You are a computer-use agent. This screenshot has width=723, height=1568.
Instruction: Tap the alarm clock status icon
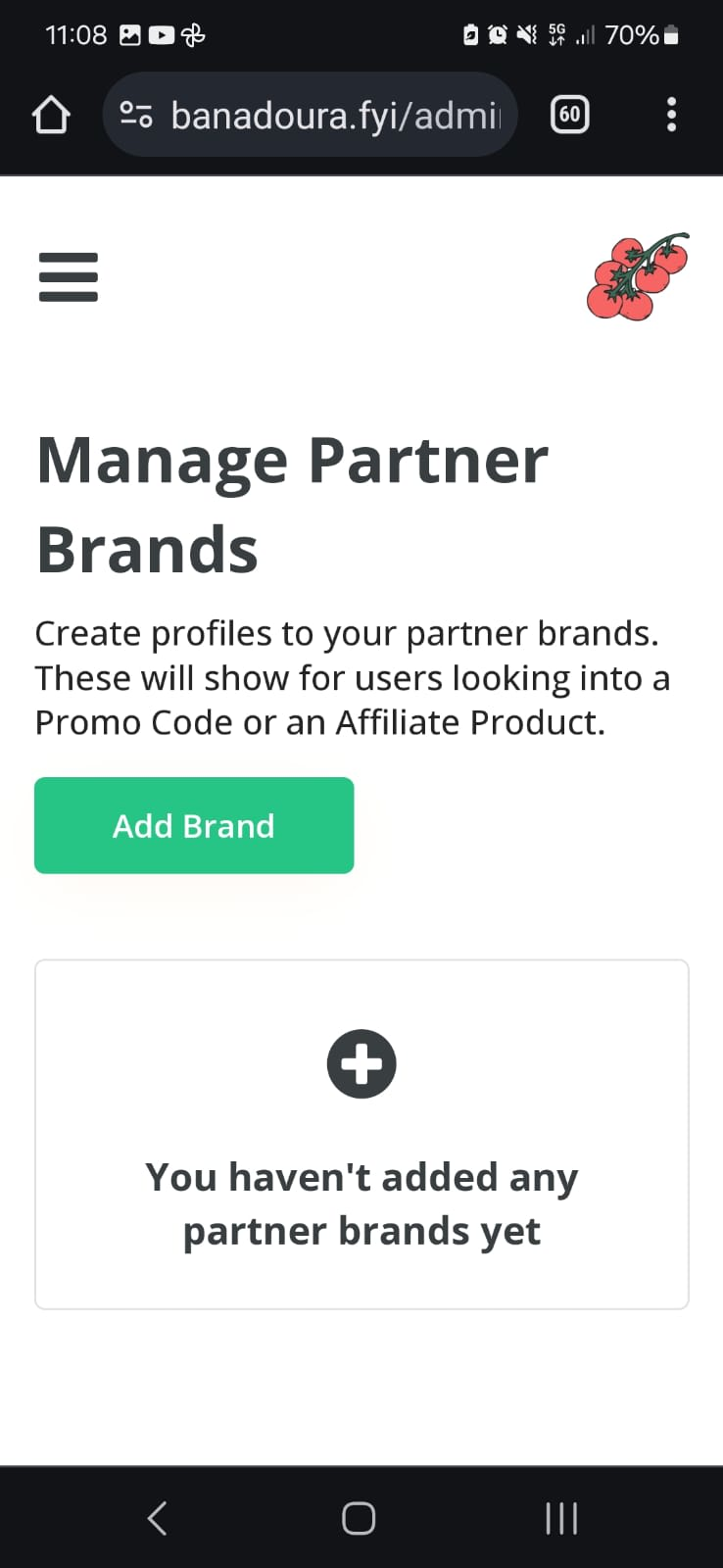pos(498,35)
